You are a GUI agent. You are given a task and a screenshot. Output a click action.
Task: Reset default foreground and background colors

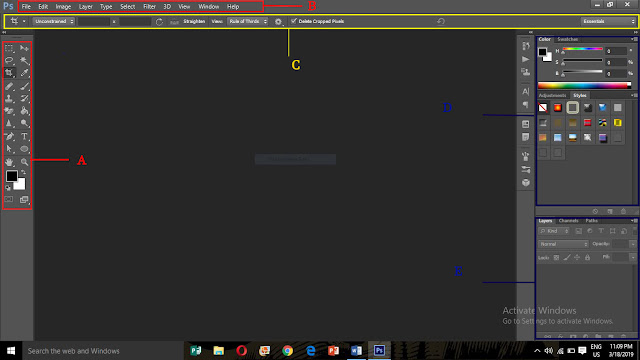tap(8, 188)
